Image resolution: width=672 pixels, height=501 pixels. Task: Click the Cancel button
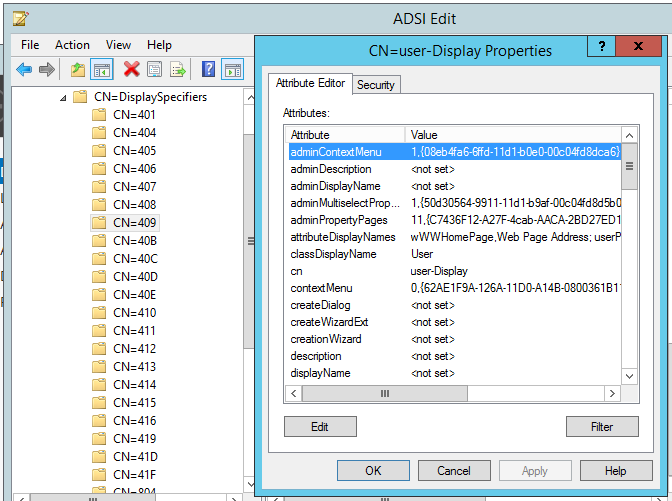click(454, 471)
